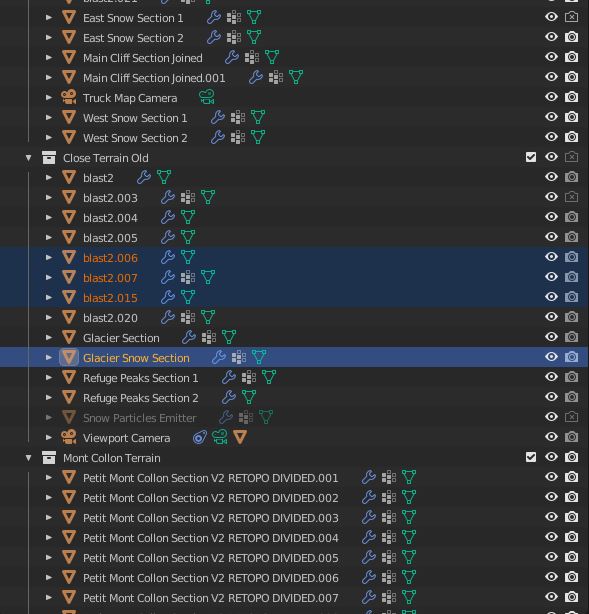Screen dimensions: 589x614
Task: Expand the Truck Map Camera row
Action: (49, 98)
